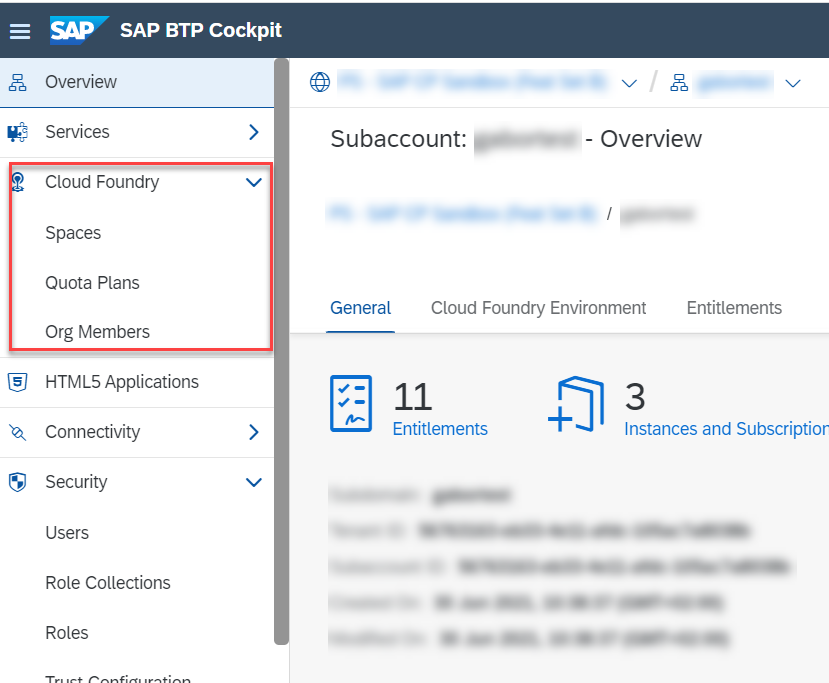The height and width of the screenshot is (683, 829).
Task: Expand the Services menu chevron
Action: coord(254,132)
